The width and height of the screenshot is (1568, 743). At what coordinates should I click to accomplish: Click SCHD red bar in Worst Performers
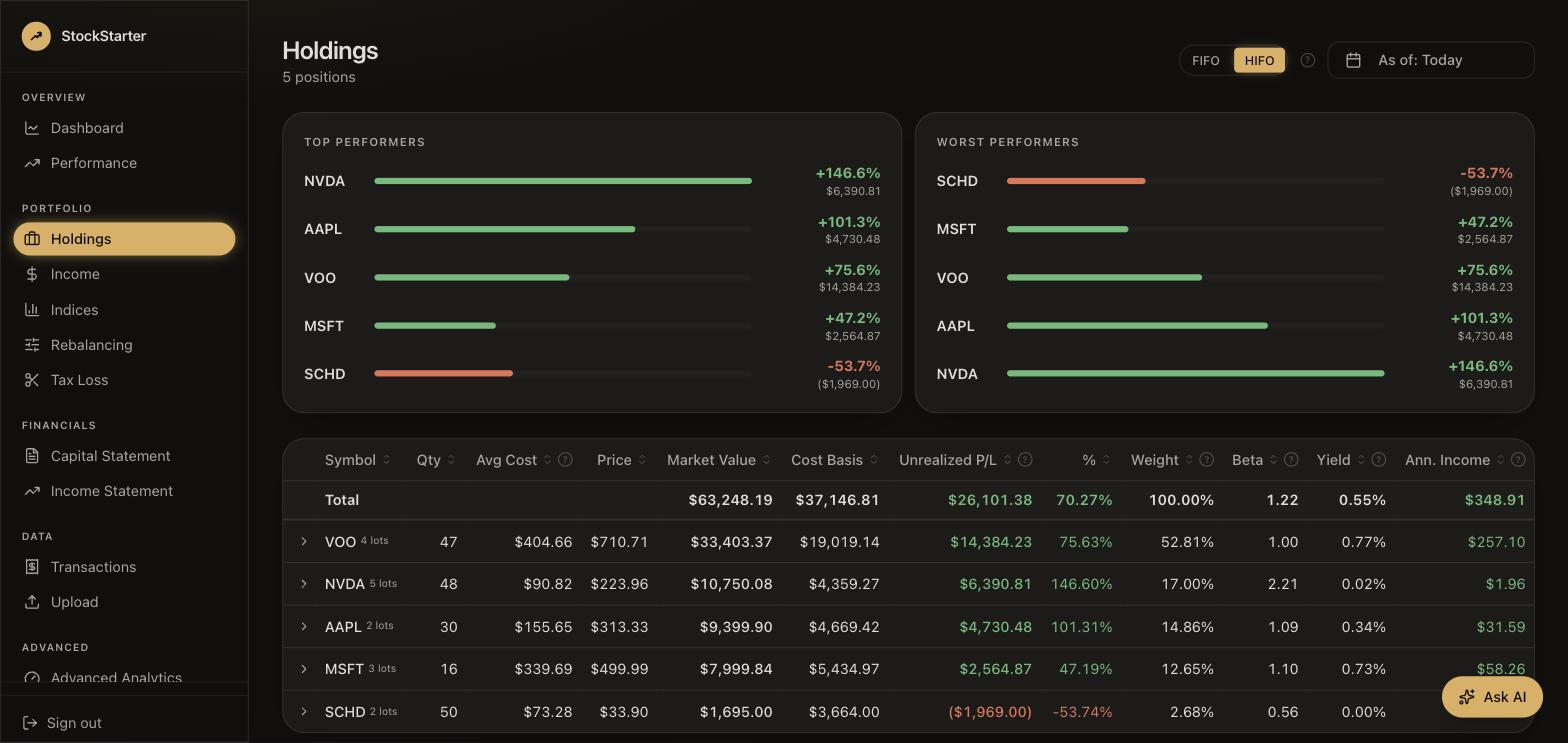[1076, 181]
